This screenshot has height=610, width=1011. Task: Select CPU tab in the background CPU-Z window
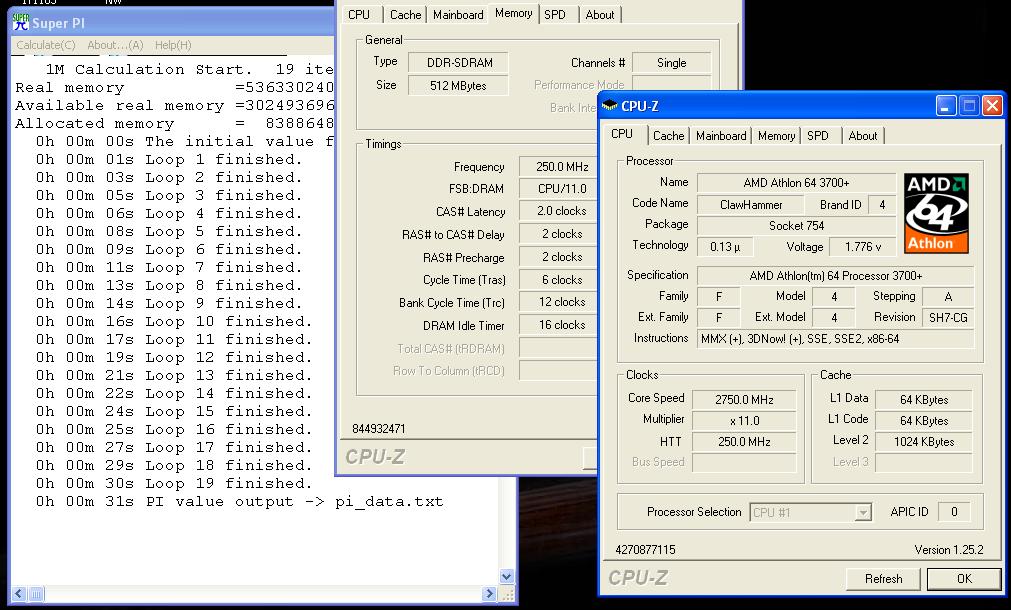(359, 14)
